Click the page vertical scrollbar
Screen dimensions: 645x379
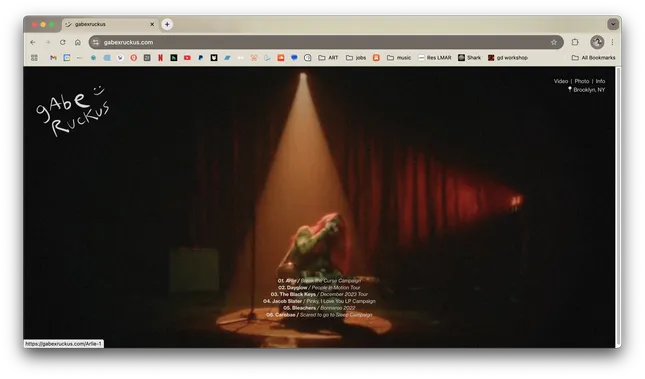pyautogui.click(x=618, y=207)
